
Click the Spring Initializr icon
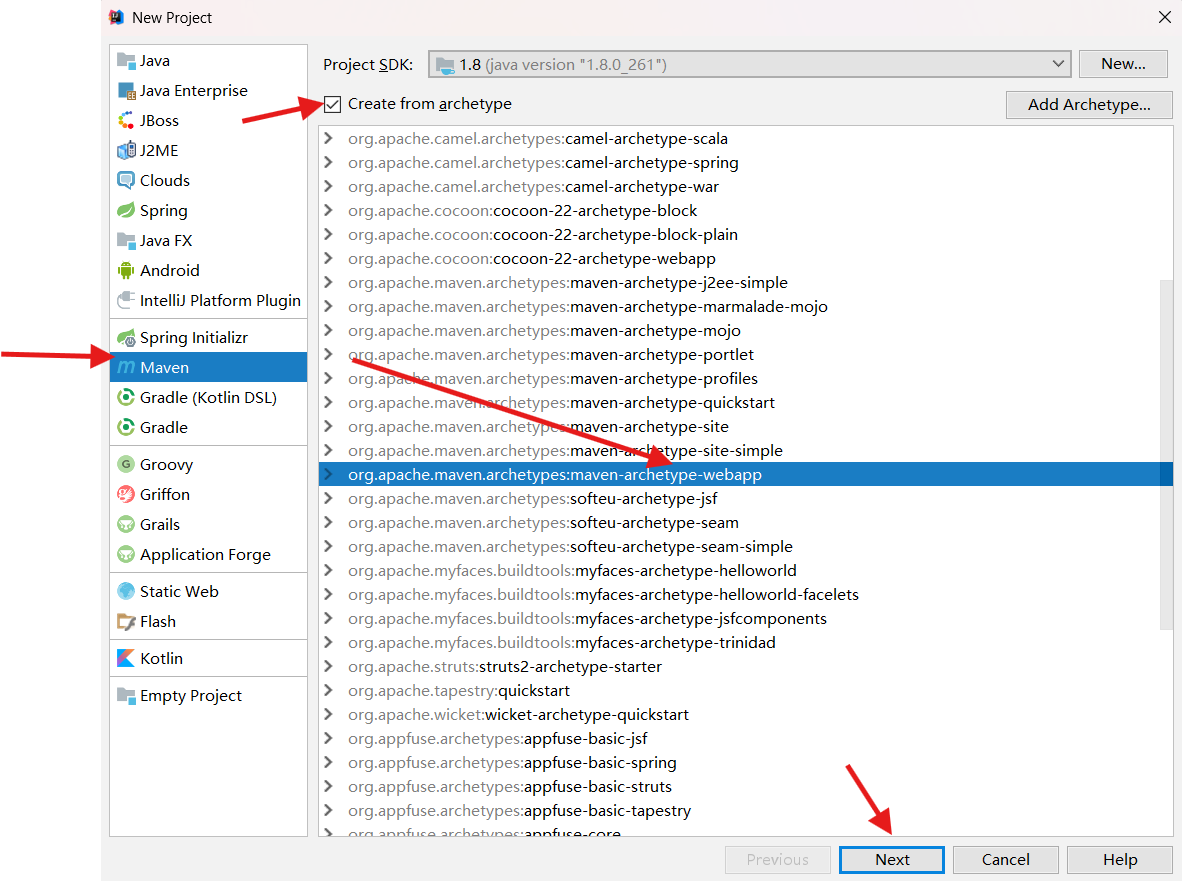pyautogui.click(x=126, y=338)
